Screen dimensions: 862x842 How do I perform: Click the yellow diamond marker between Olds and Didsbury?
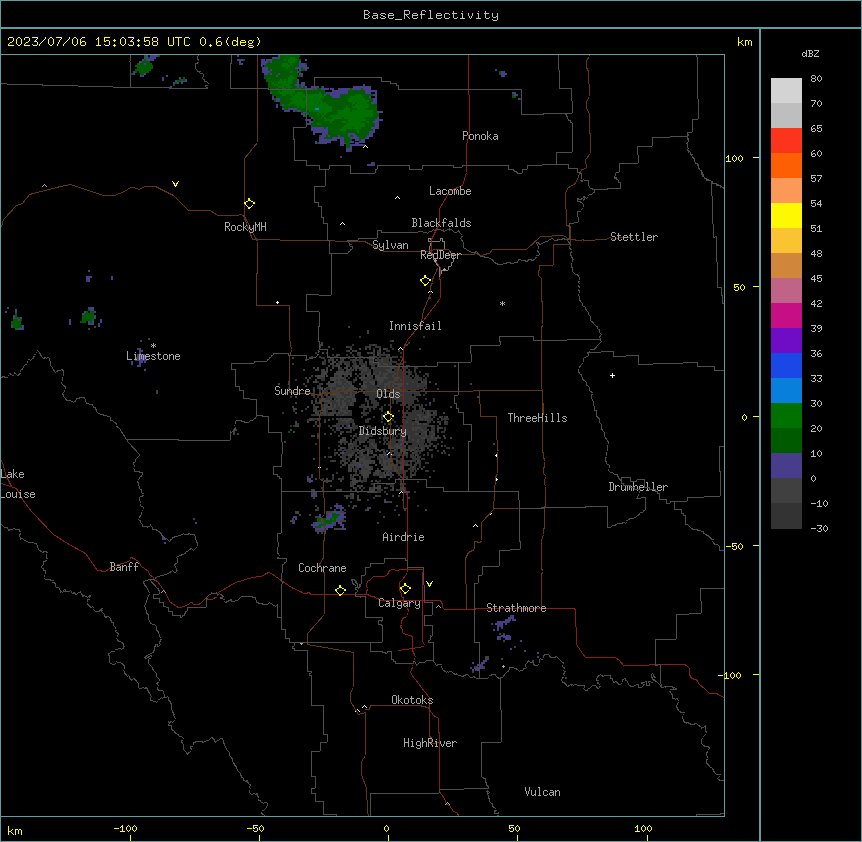(388, 417)
